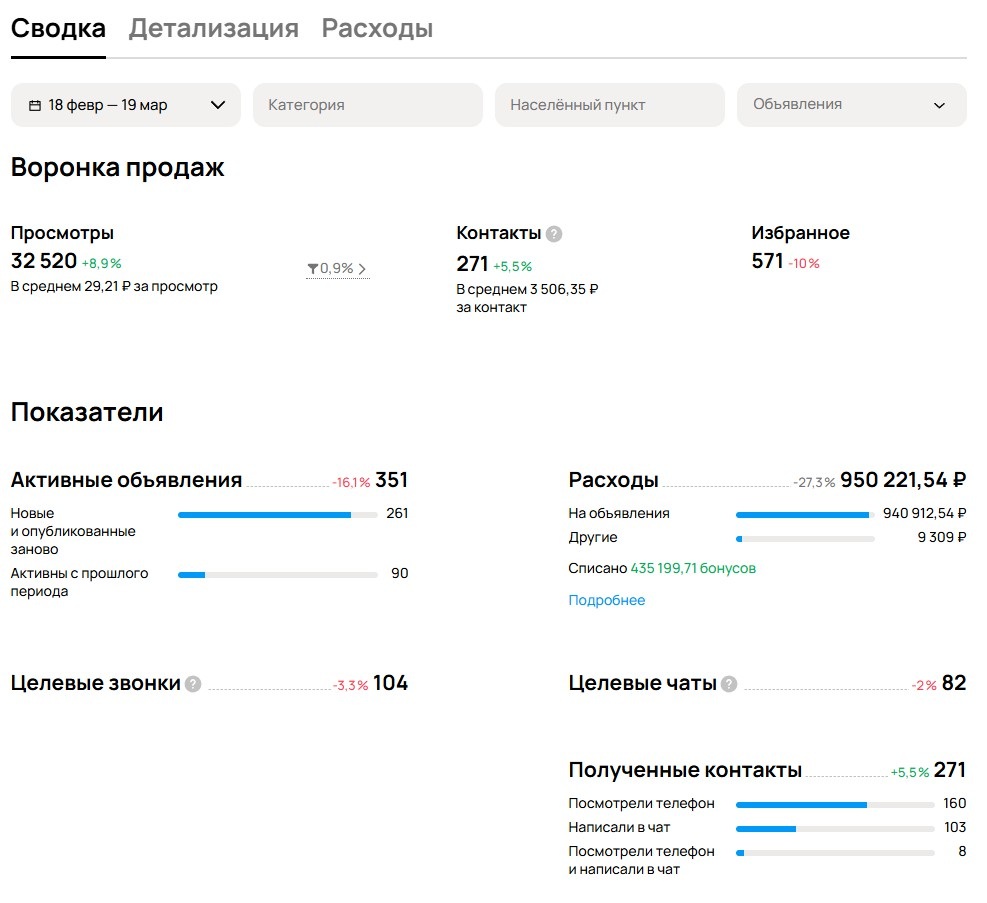Click the 9 309 ₽ amount

pyautogui.click(x=942, y=537)
